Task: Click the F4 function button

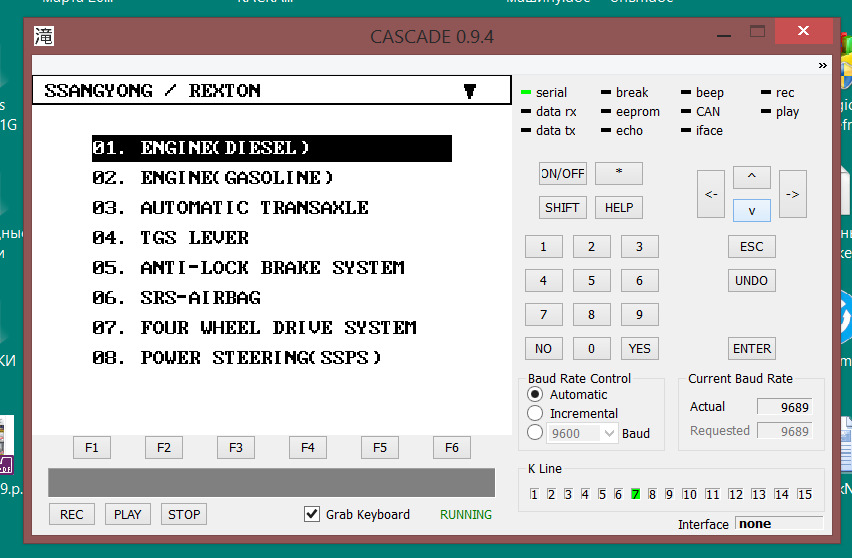Action: pos(308,448)
